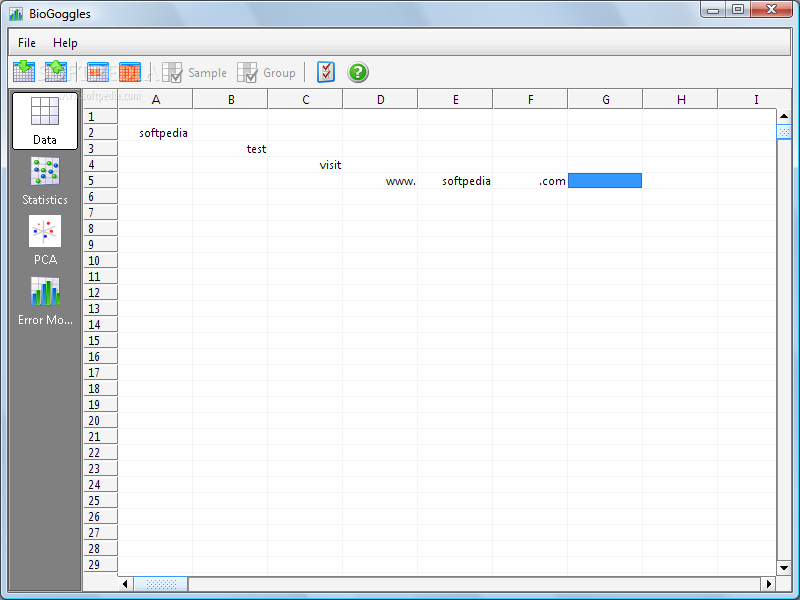Select row 29 header

(x=101, y=565)
